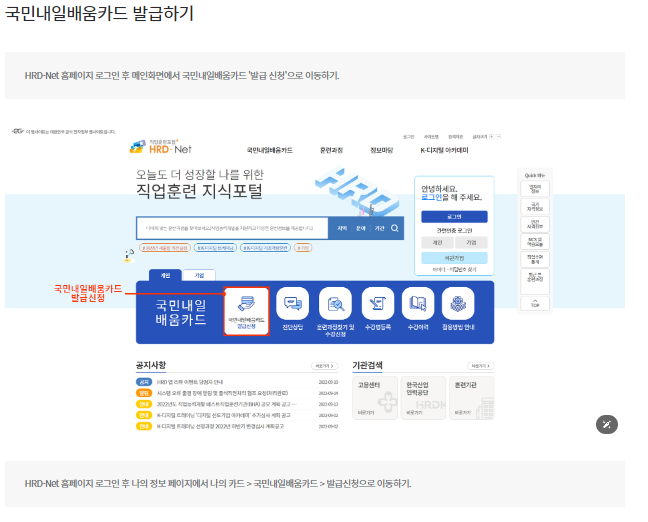Viewport: 648px width, 522px height.
Task: Click 바로가기 button next to 기관검색
Action: (x=481, y=366)
